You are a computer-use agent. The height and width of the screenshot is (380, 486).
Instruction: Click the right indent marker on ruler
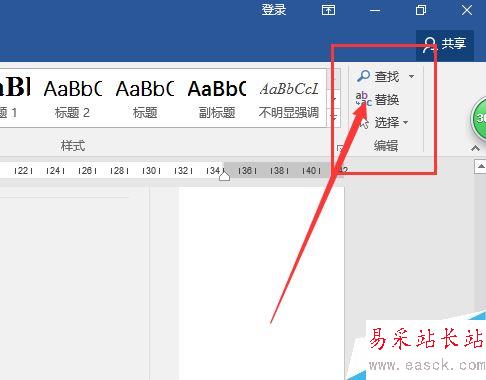click(x=224, y=175)
